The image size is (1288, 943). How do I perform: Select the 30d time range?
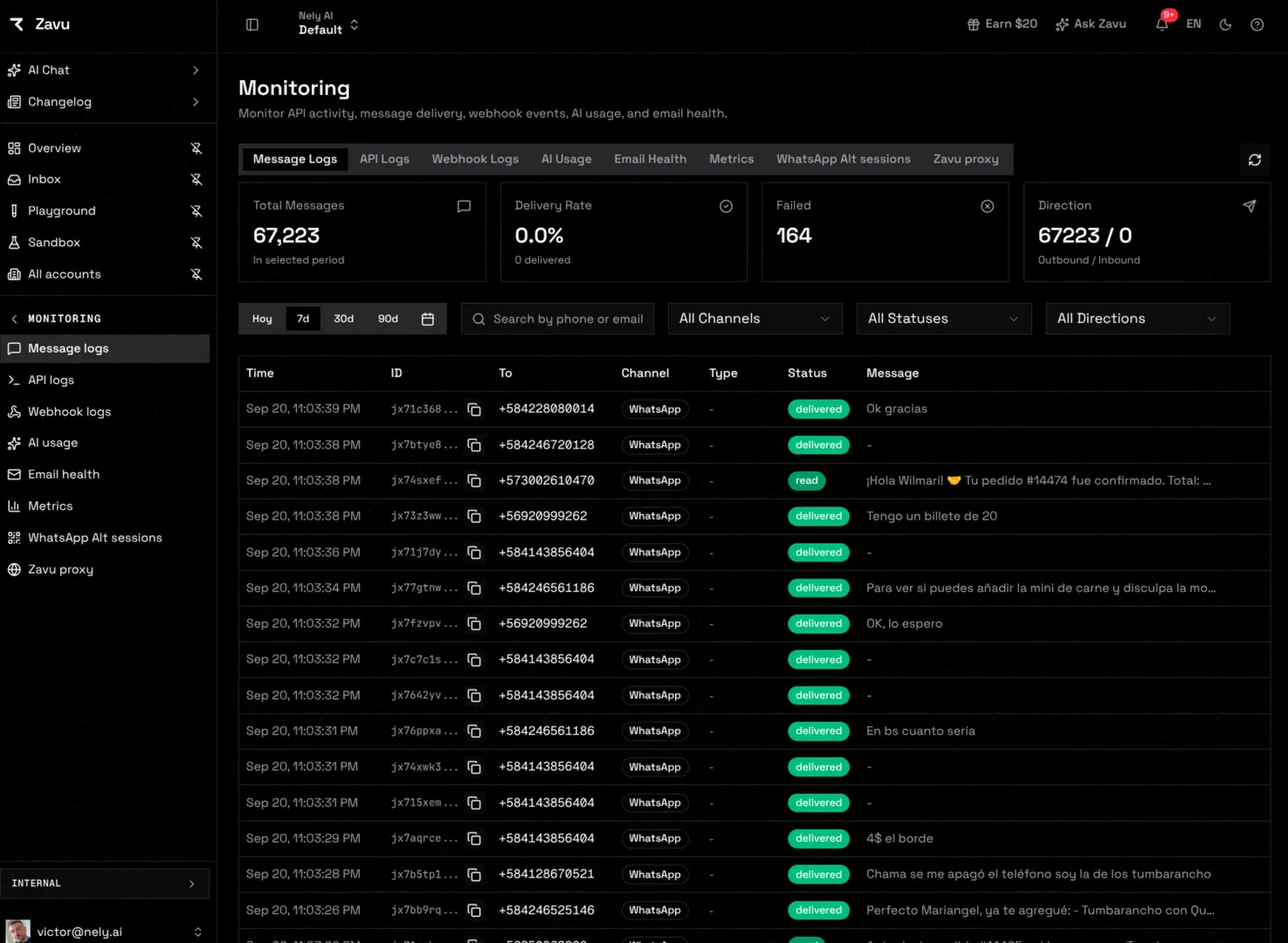click(344, 319)
